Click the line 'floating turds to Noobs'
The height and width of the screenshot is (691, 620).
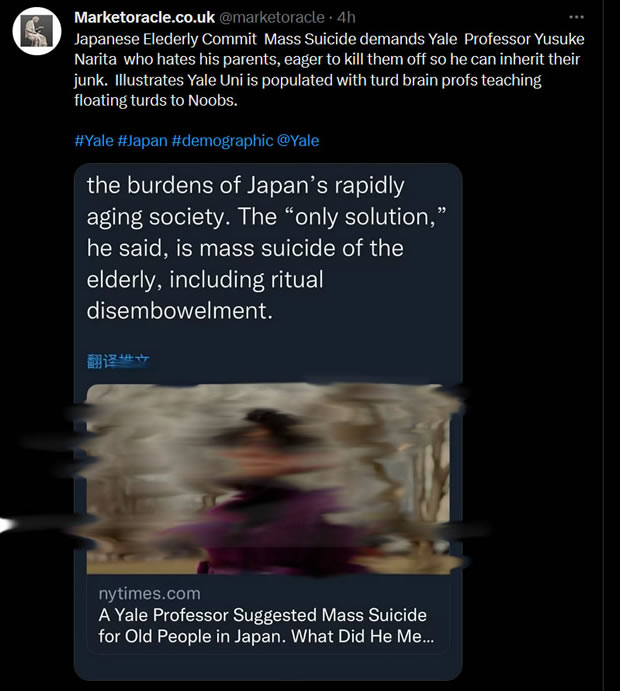(x=156, y=100)
